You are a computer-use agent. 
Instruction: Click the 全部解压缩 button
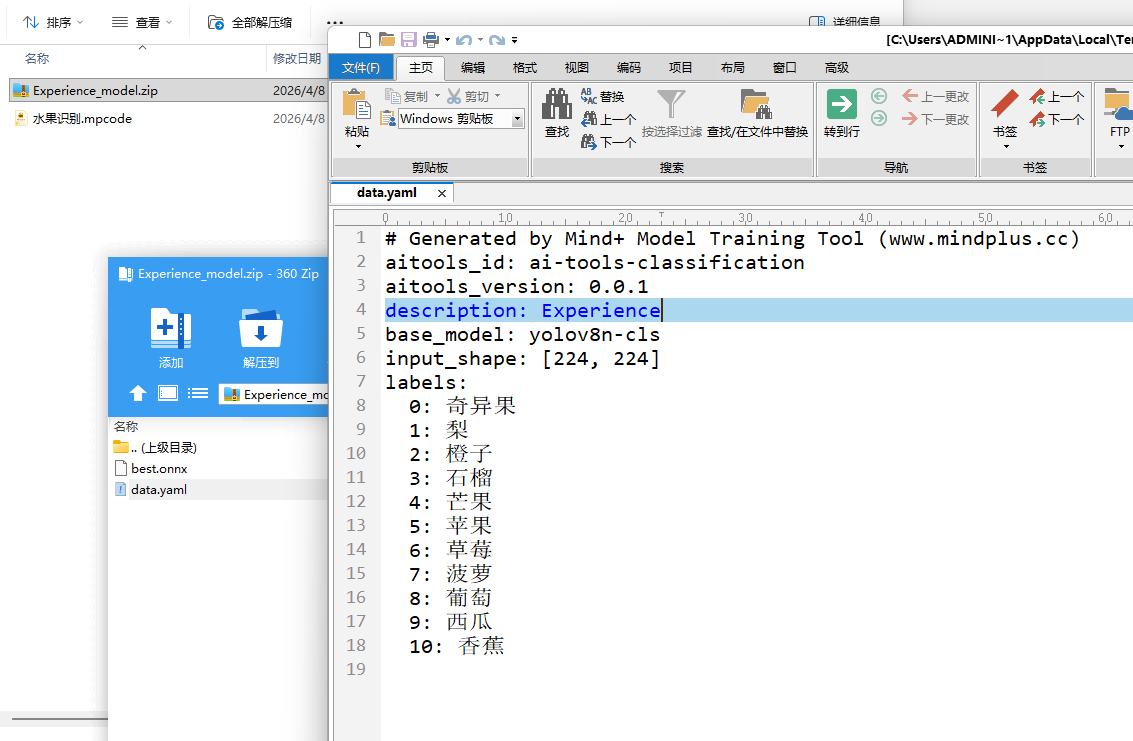coord(250,22)
